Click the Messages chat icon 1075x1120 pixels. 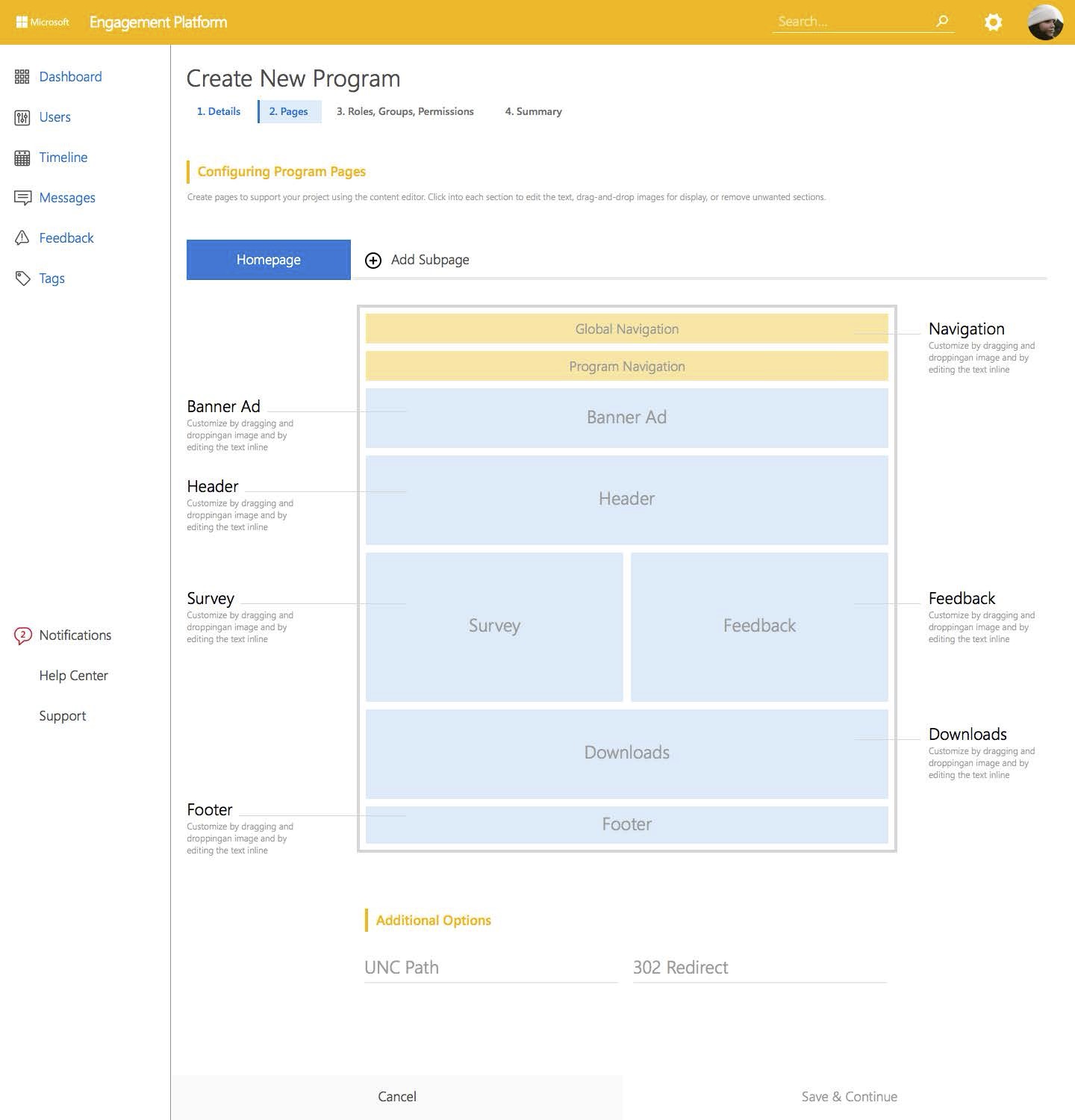point(23,198)
